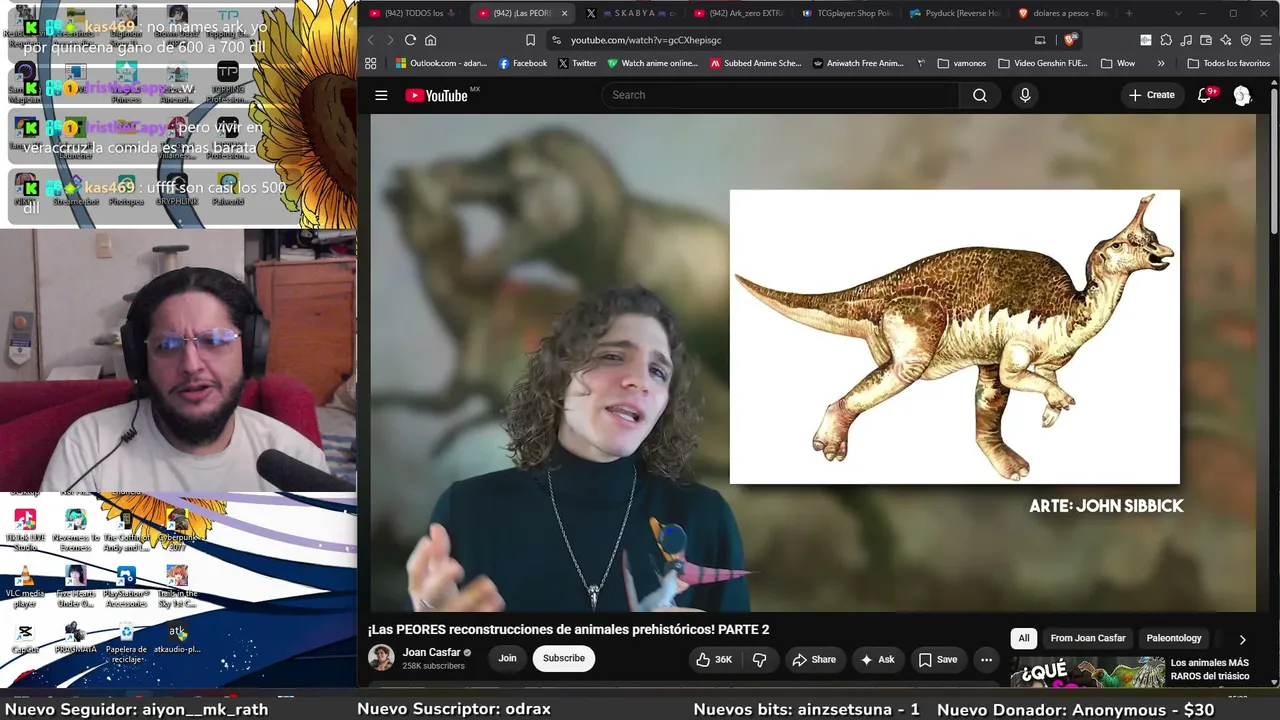Click the youtube.com address bar URL
The image size is (1280, 720).
coord(646,40)
